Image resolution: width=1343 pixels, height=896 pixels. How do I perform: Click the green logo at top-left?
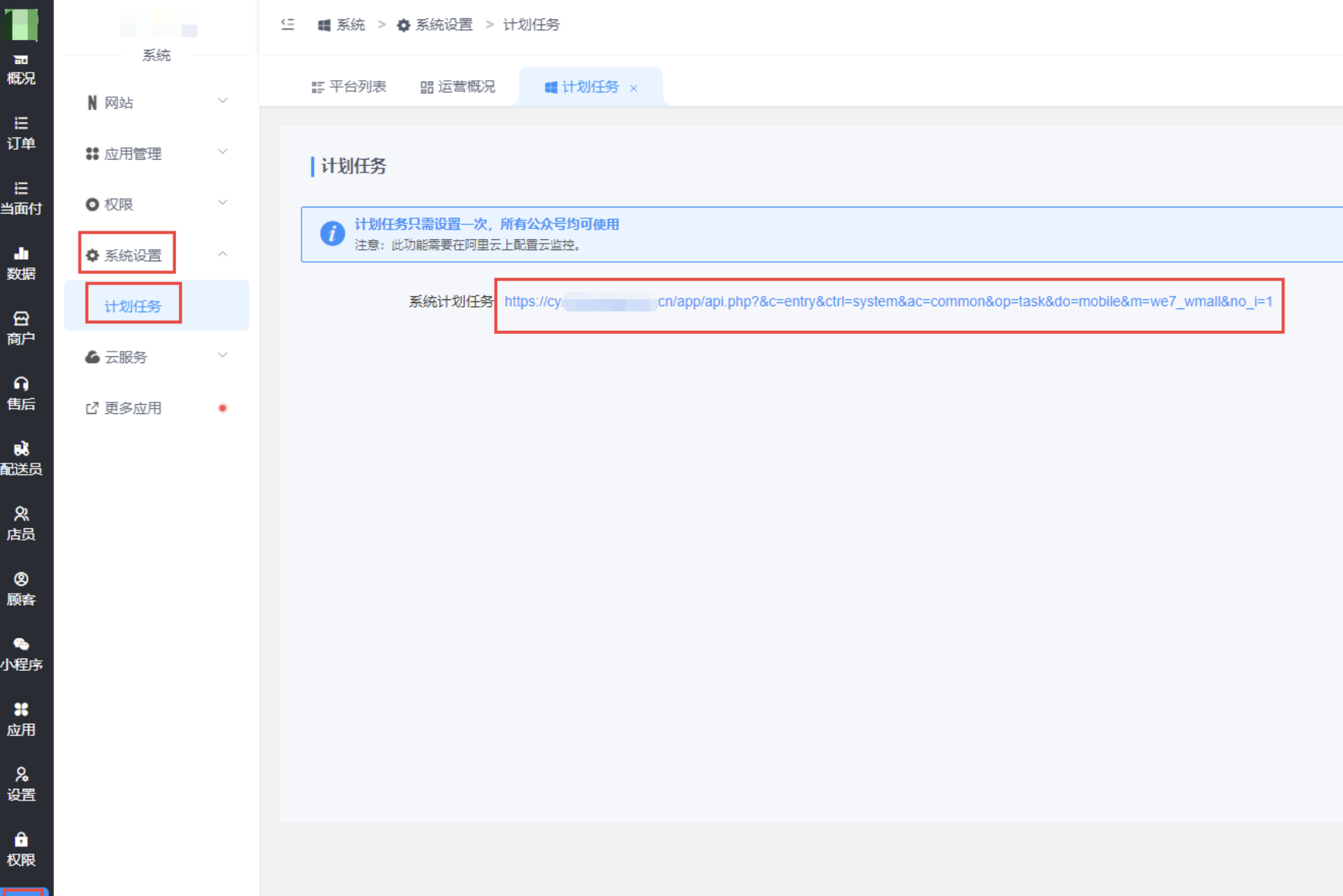pos(21,25)
